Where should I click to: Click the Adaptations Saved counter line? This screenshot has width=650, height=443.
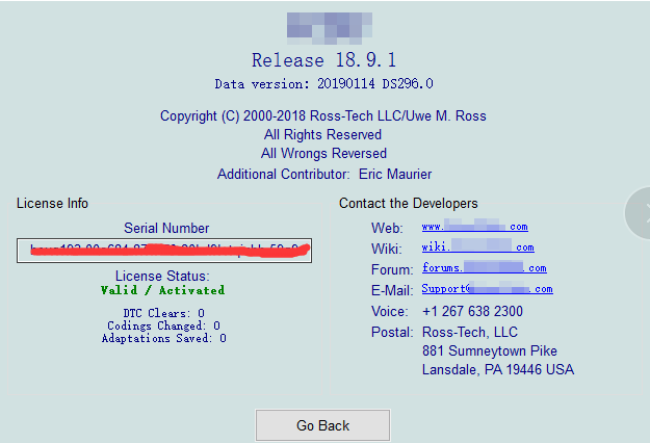pos(162,338)
